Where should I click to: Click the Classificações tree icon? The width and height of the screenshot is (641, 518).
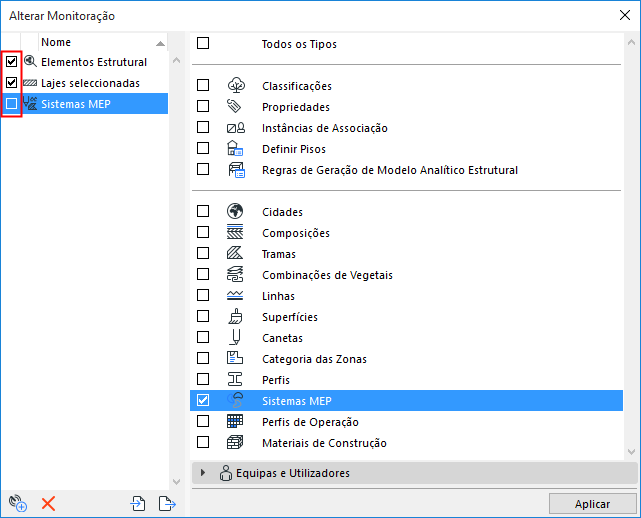pyautogui.click(x=236, y=85)
